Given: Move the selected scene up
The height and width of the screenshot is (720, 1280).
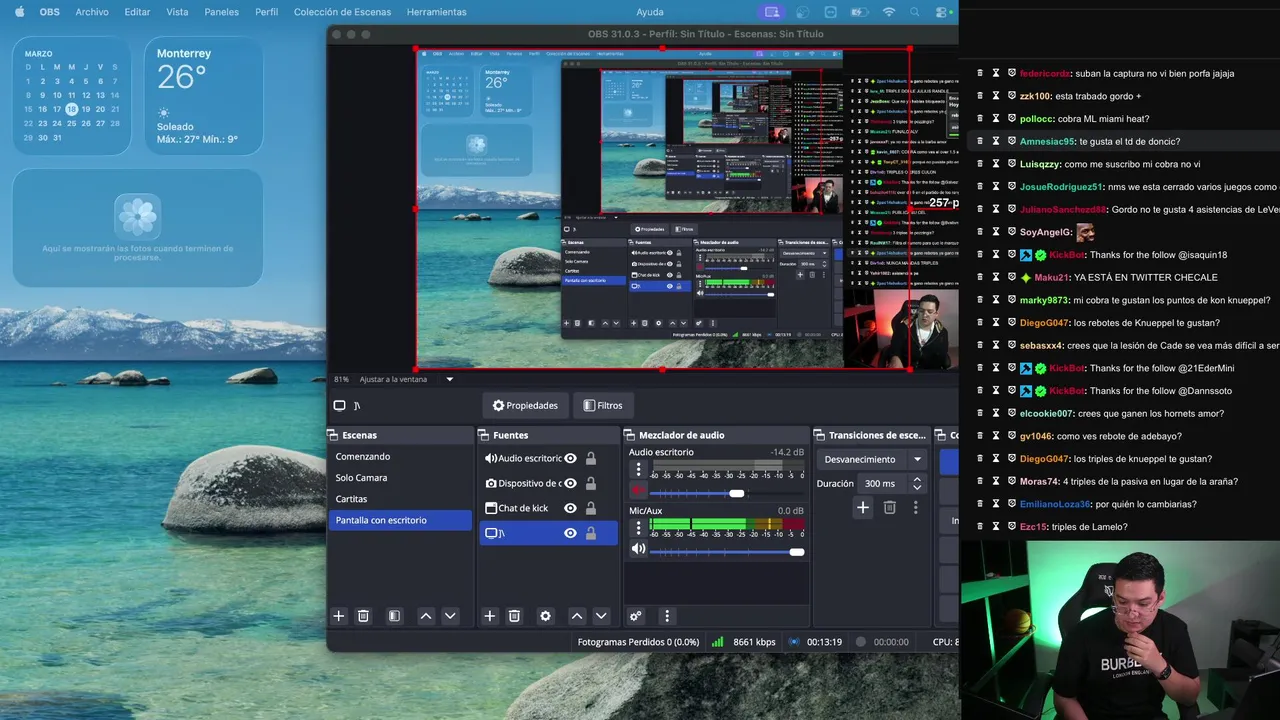Looking at the screenshot, I should tap(426, 616).
